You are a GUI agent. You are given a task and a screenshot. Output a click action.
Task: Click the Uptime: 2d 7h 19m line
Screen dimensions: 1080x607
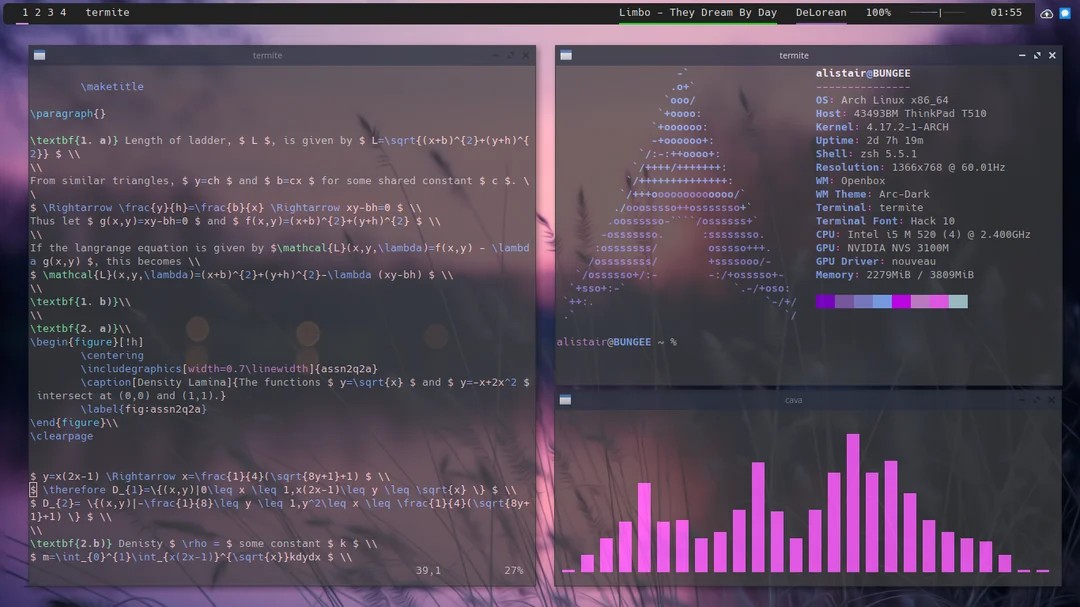pyautogui.click(x=869, y=141)
